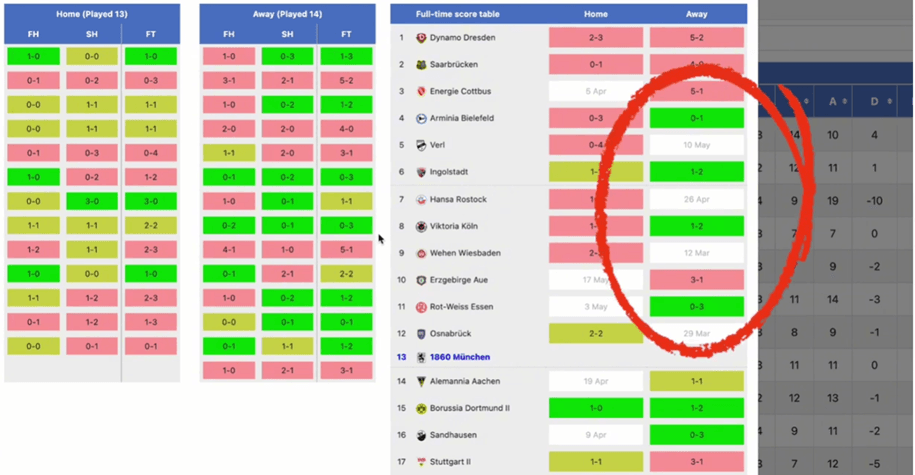Click the Arminia Bielefeld club crest
This screenshot has height=475, width=915.
coord(421,118)
